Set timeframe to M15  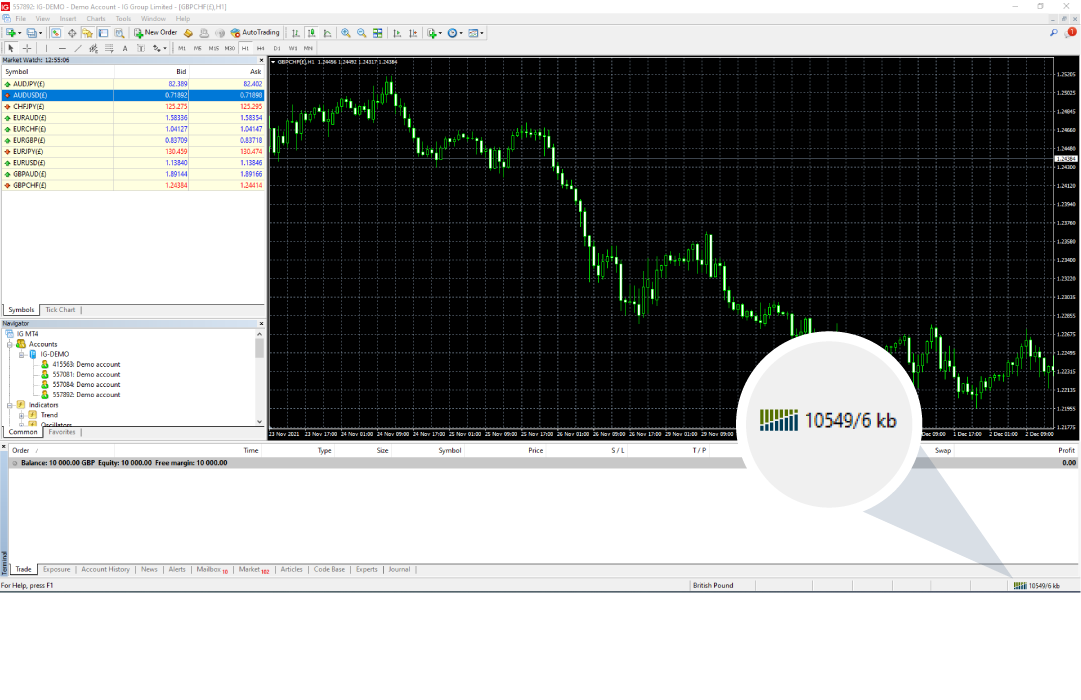coord(214,48)
